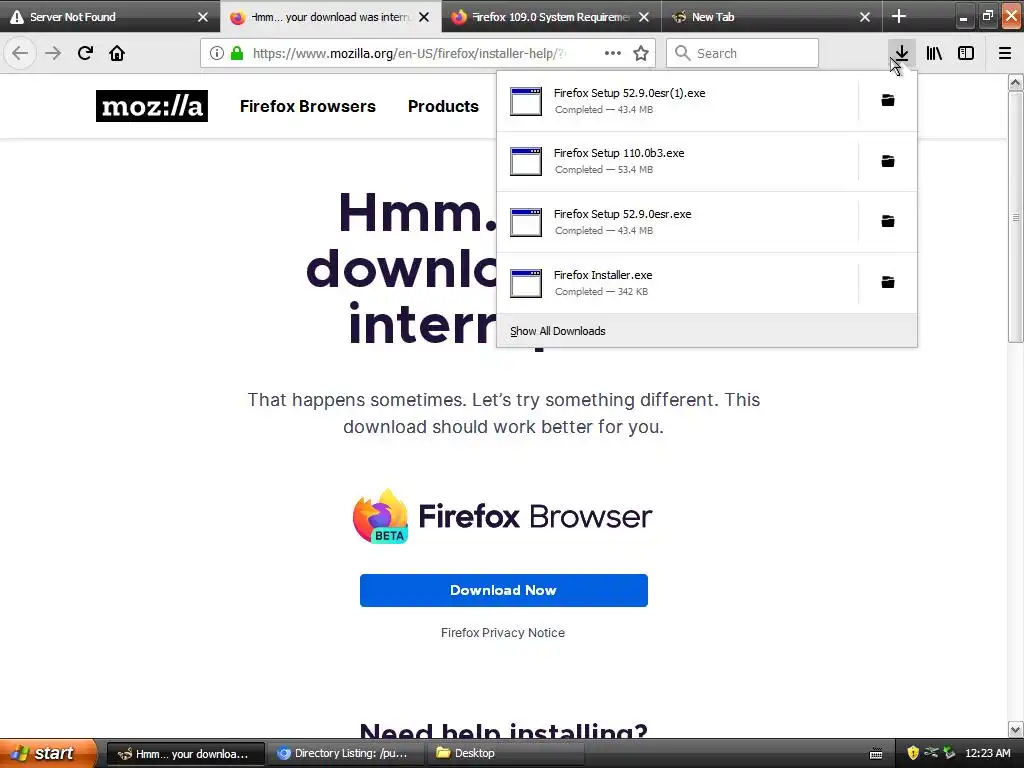Click the forward navigation arrow
Screen dimensions: 1024x768
52,53
